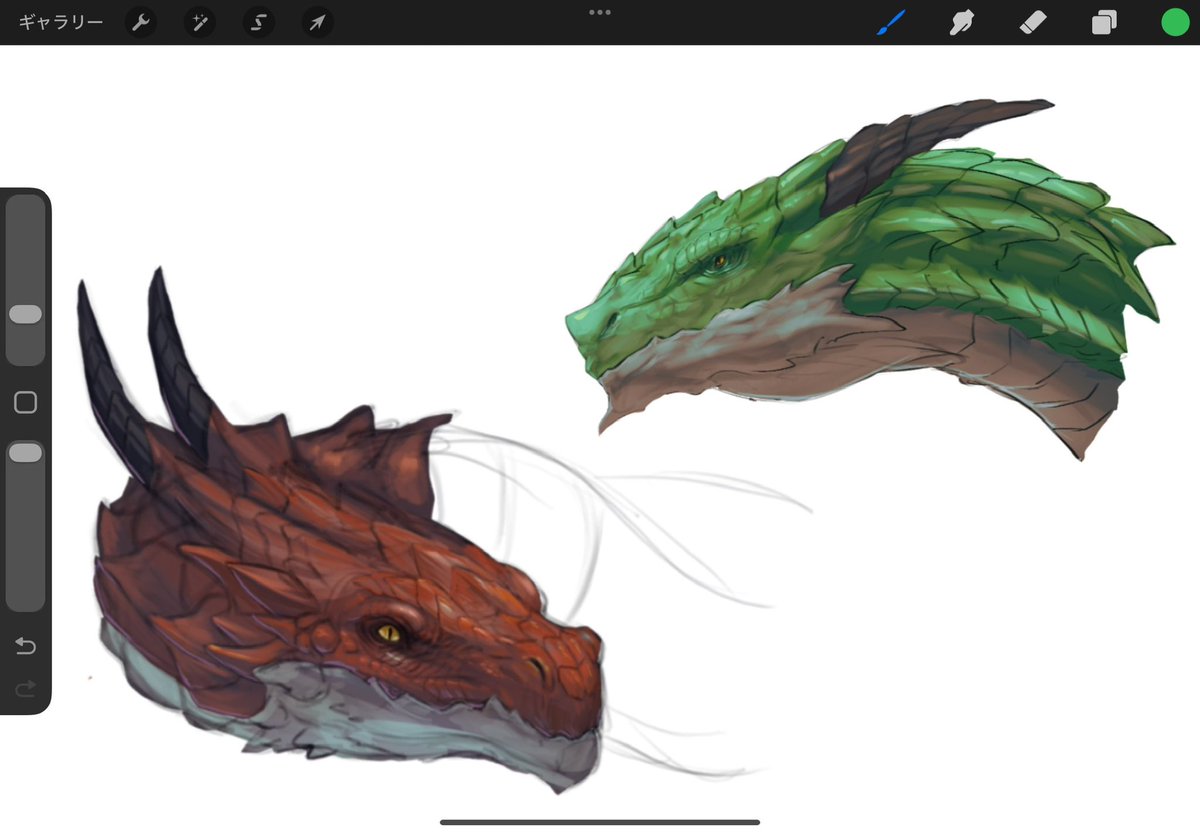Select the Eraser tool
Image resolution: width=1200 pixels, height=833 pixels.
1033,22
